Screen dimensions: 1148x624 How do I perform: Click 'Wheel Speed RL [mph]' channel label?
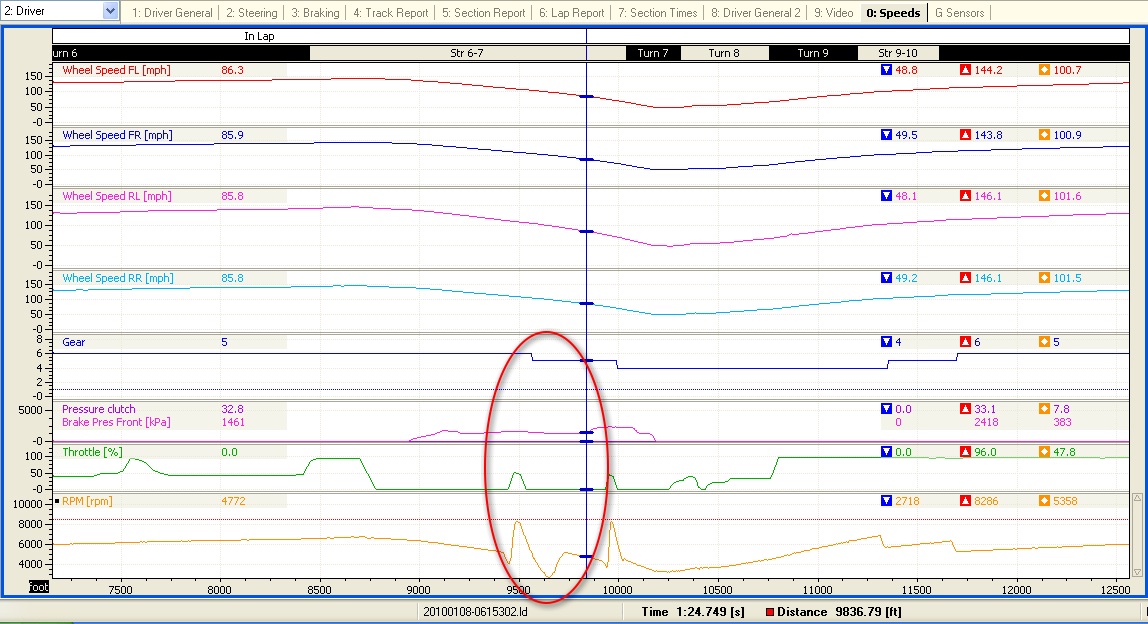(116, 196)
